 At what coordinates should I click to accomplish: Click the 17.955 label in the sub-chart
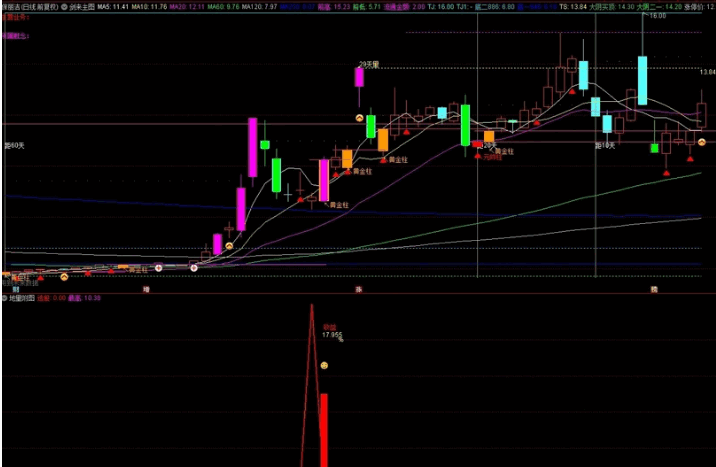(x=332, y=335)
